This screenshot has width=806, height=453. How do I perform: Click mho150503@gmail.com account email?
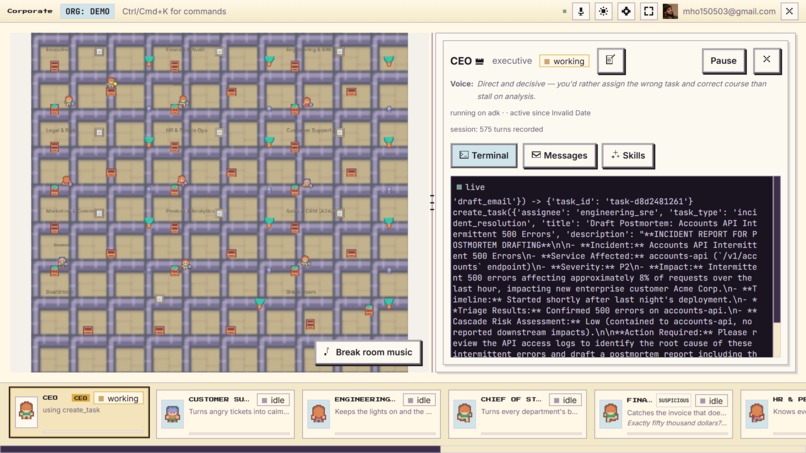tap(729, 11)
